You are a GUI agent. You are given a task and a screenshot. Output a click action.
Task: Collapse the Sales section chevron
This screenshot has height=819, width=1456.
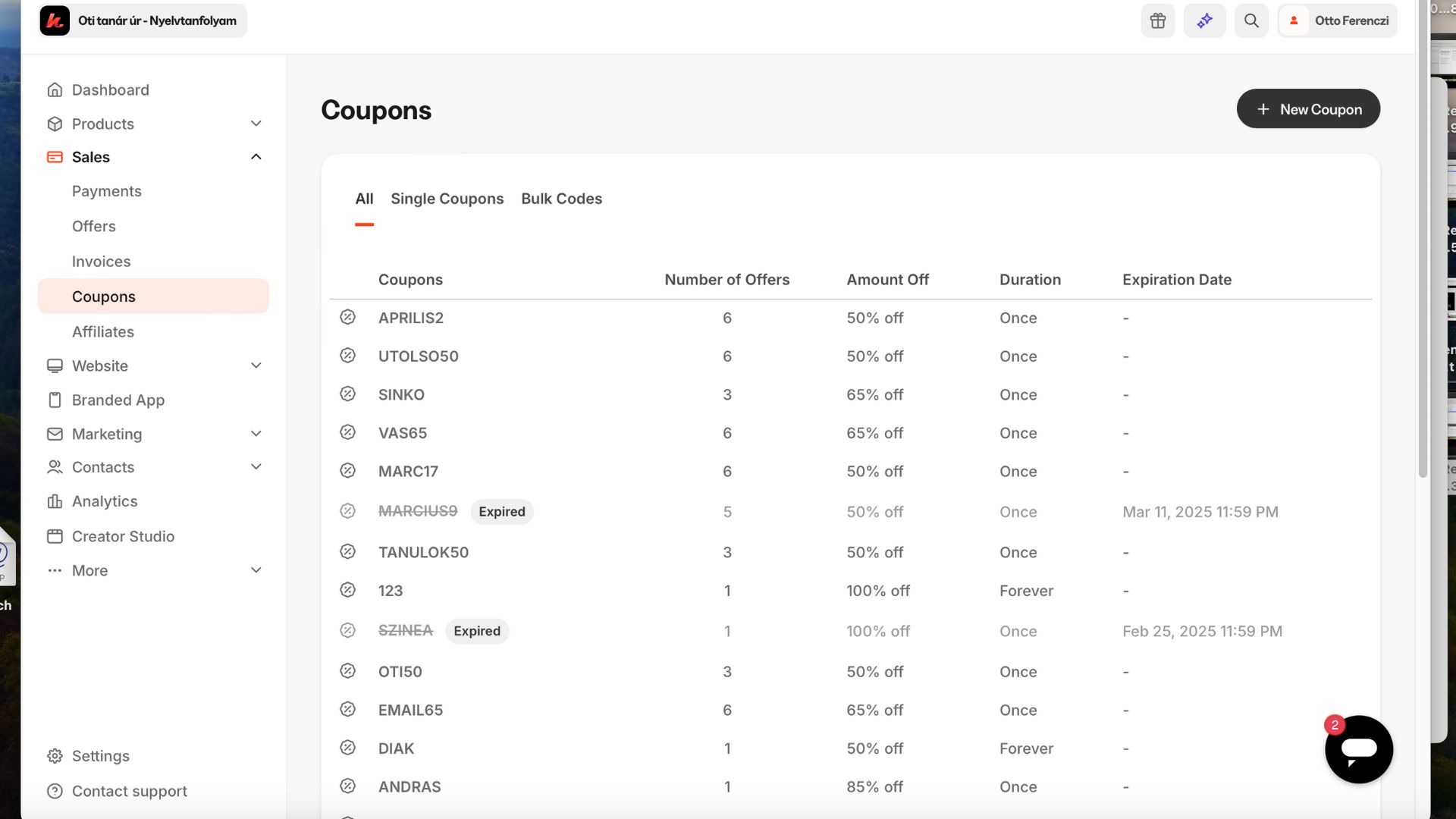click(x=256, y=157)
